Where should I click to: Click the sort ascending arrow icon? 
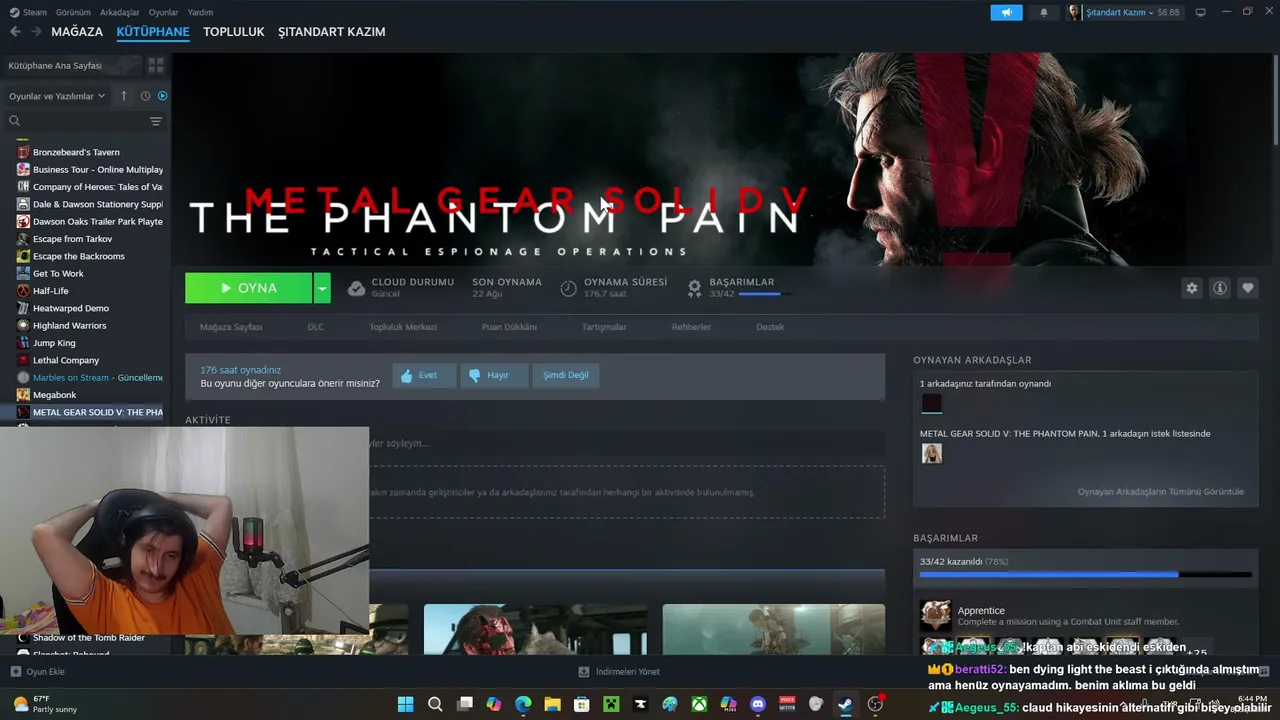pyautogui.click(x=124, y=96)
